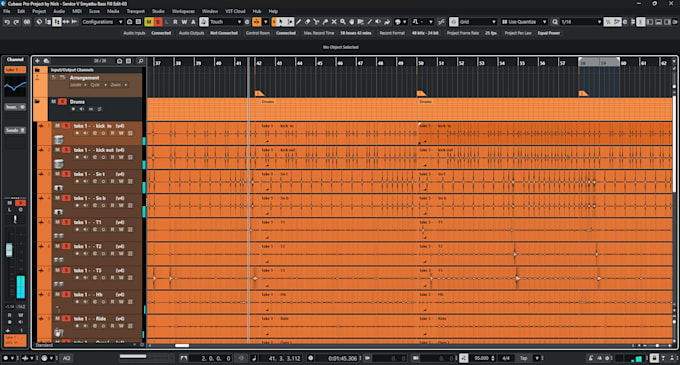Image resolution: width=680 pixels, height=365 pixels.
Task: Click the Channel inspector tab header
Action: pyautogui.click(x=15, y=59)
